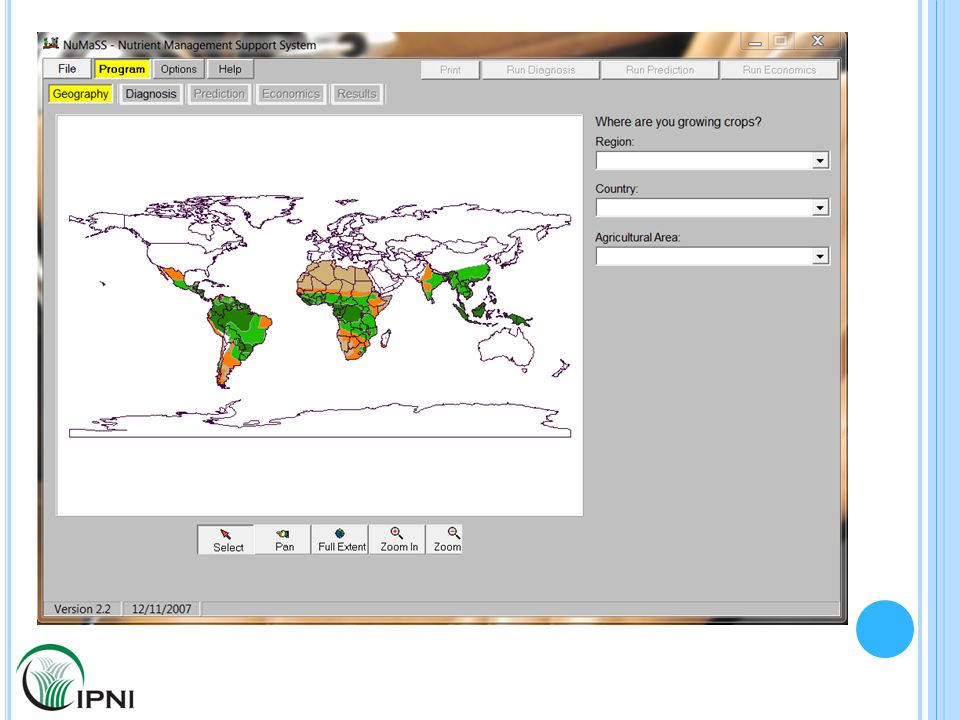
Task: Switch to the Prediction tab
Action: click(x=219, y=94)
